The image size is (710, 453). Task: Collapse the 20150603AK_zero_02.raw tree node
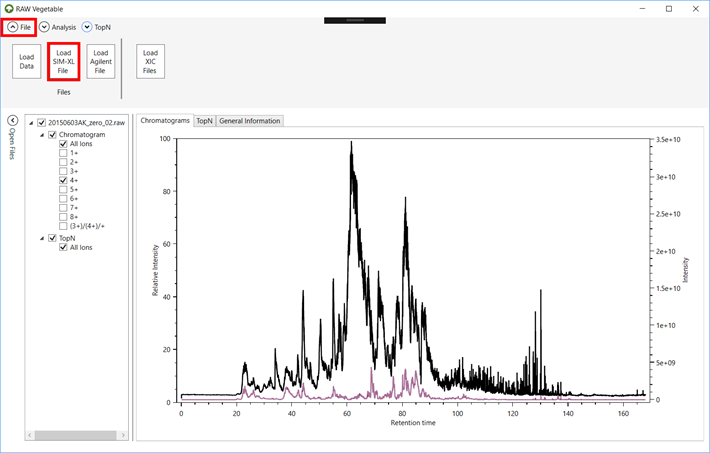[31, 123]
